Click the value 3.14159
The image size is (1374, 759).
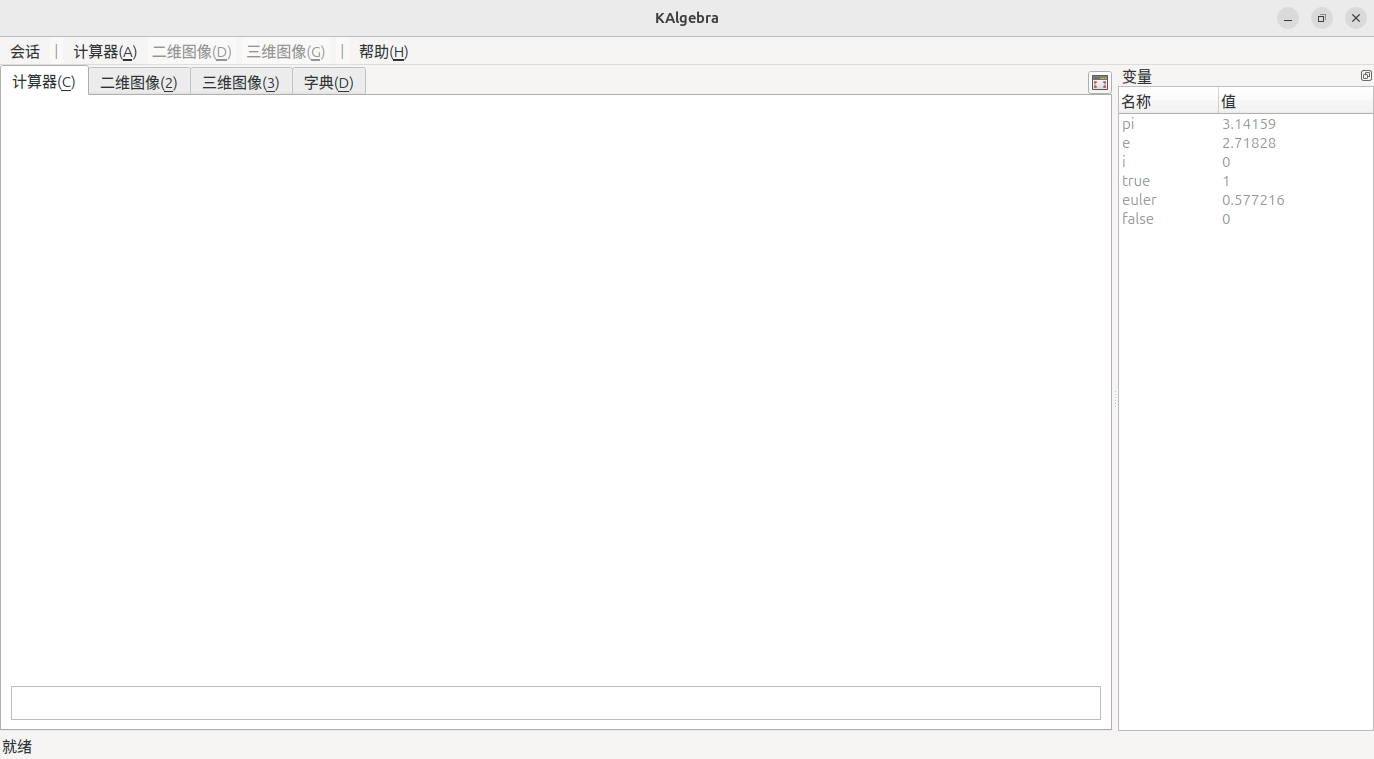click(1249, 124)
